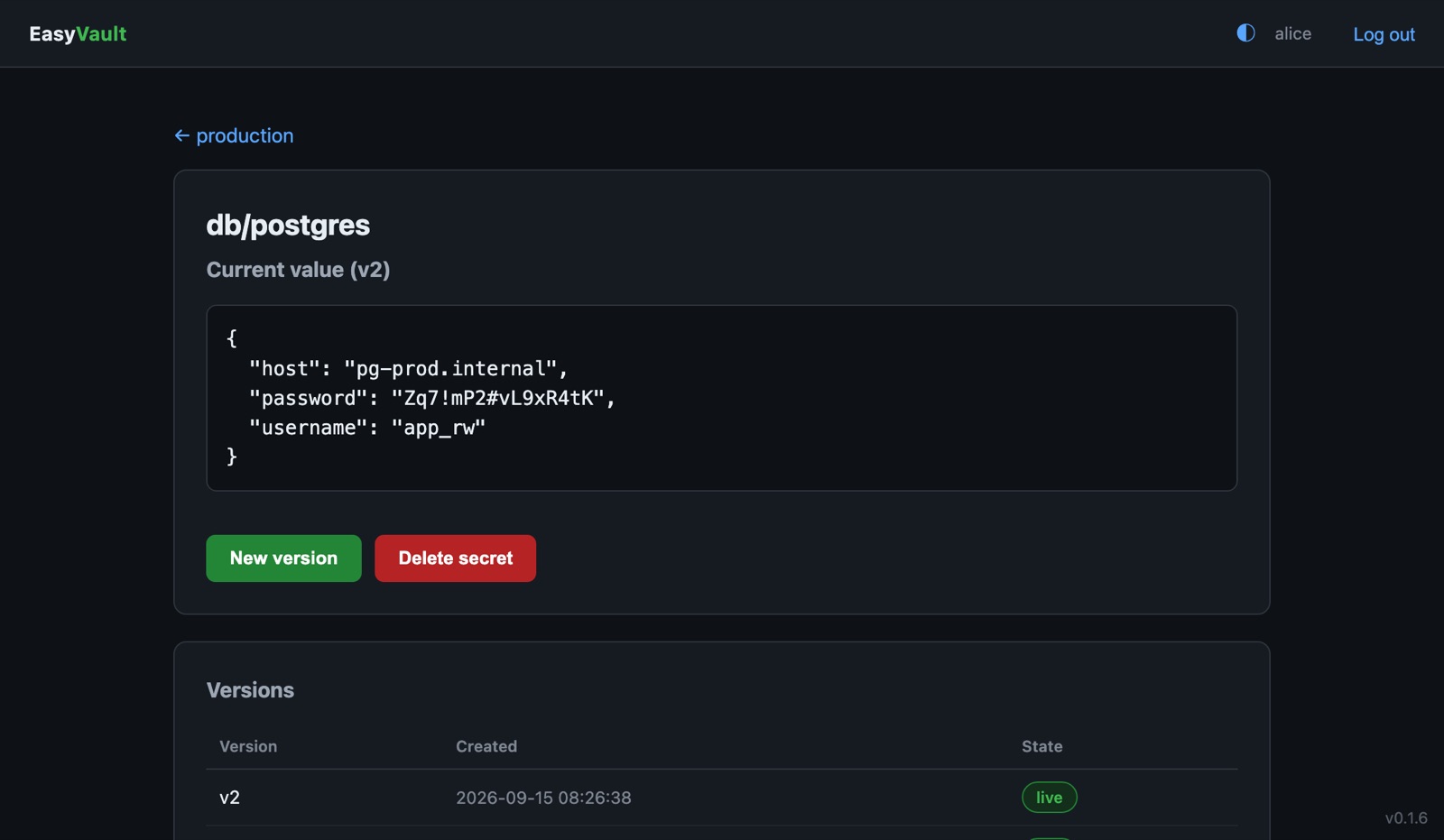Click the Versions section heading

[250, 690]
